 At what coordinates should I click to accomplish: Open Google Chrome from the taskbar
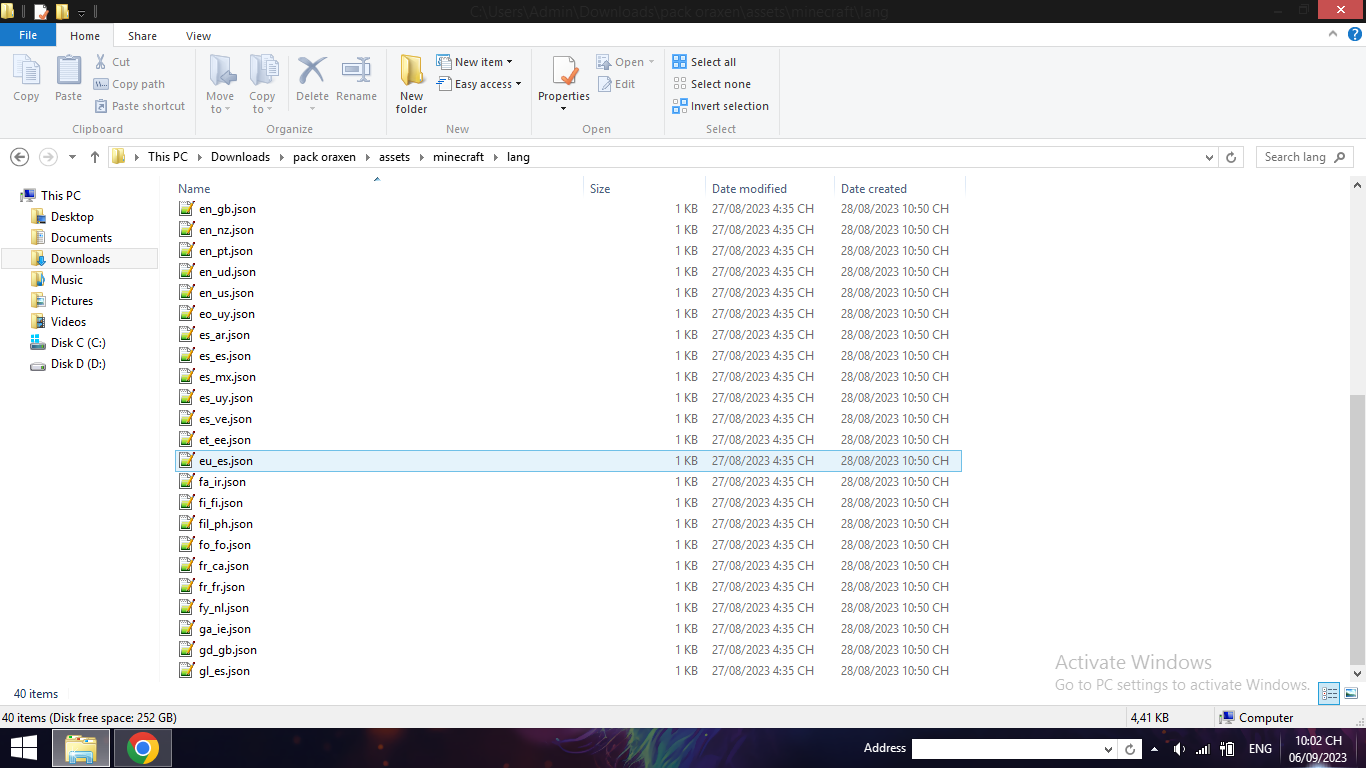pos(143,748)
